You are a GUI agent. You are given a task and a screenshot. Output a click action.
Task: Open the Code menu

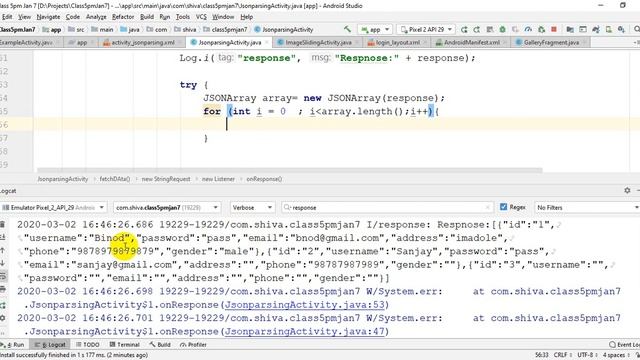coord(73,17)
